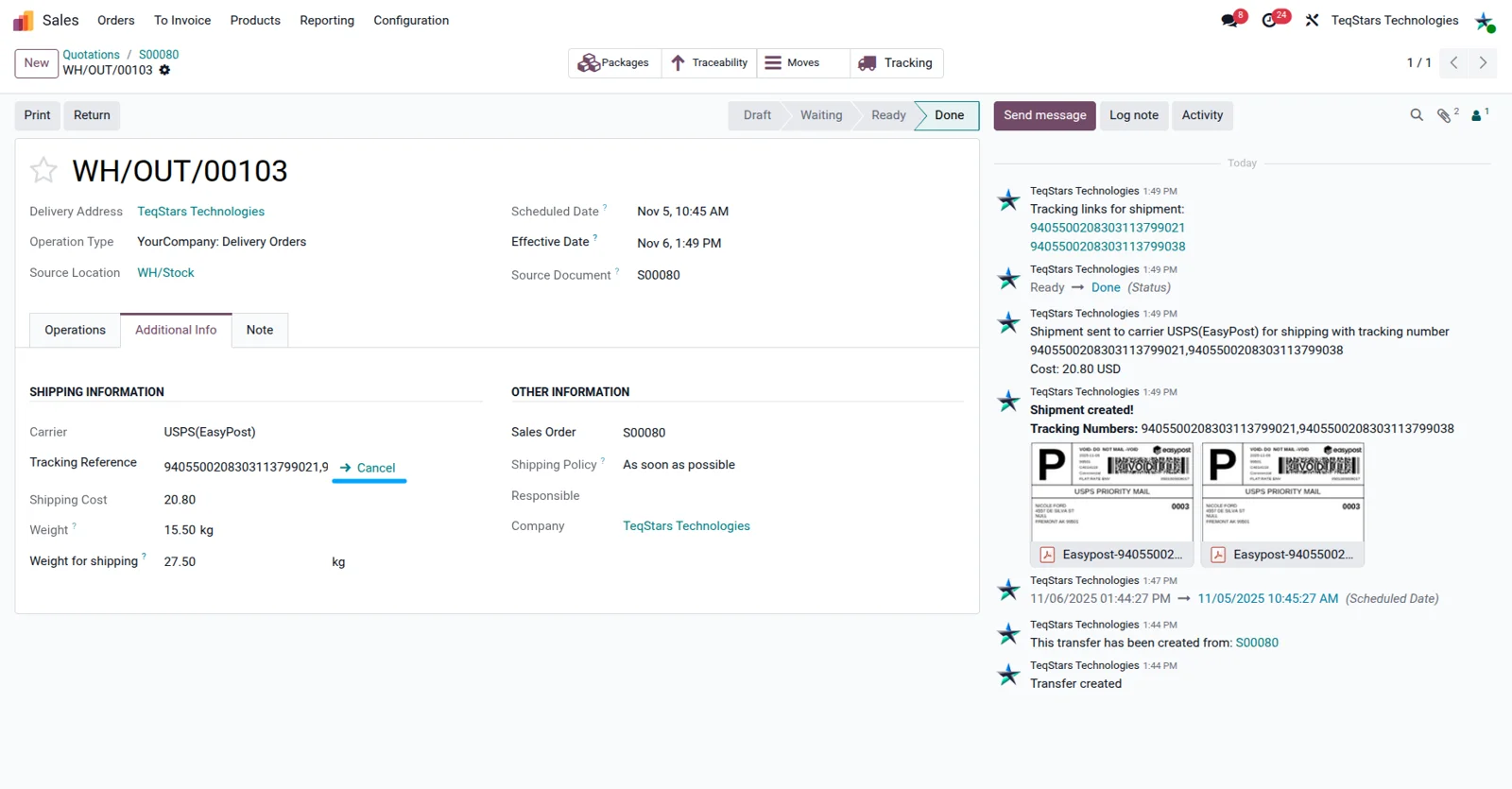Open company switcher TeqStars Technologies
This screenshot has height=789, width=1512.
[1395, 20]
